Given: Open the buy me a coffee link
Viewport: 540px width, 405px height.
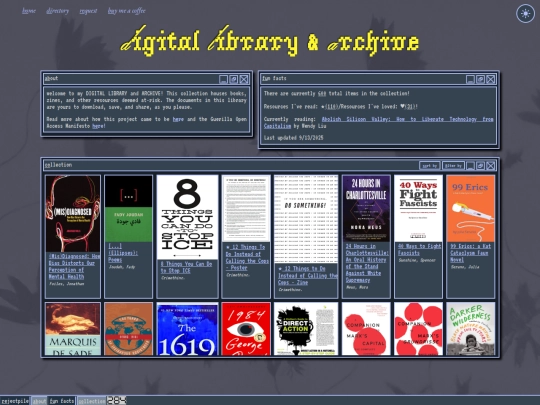Looking at the screenshot, I should pyautogui.click(x=126, y=11).
